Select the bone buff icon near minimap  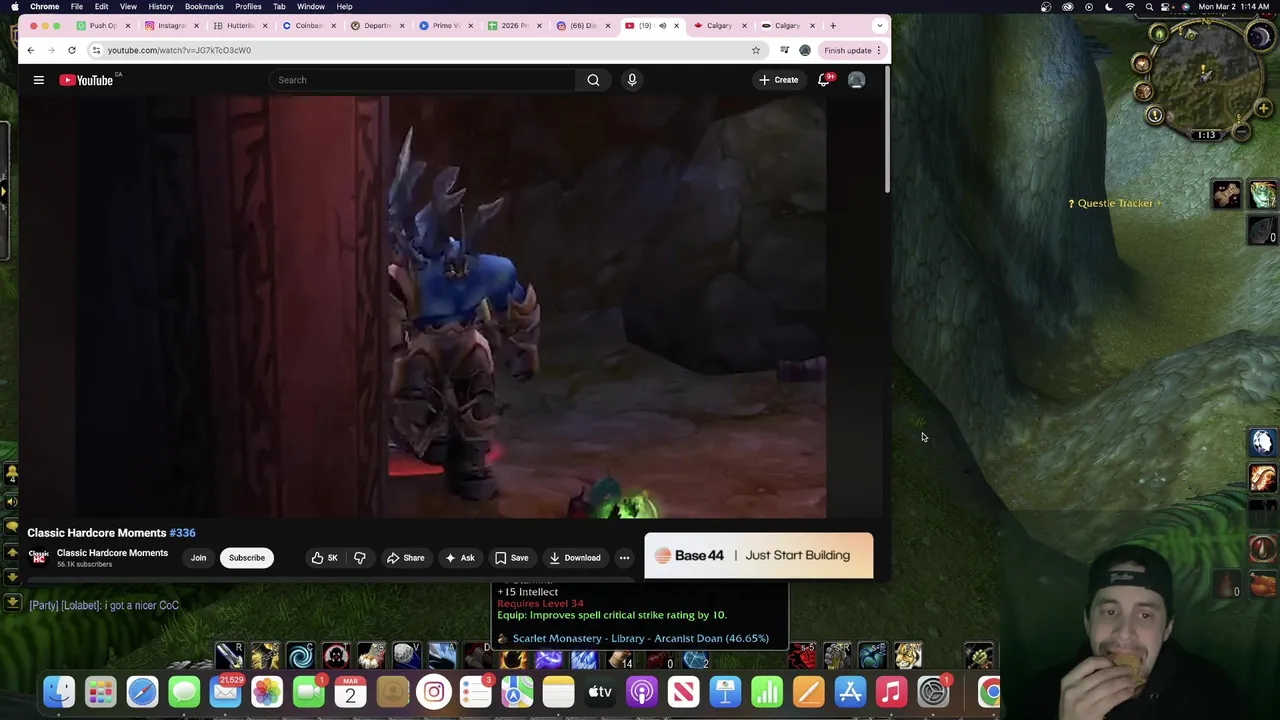coord(1227,194)
